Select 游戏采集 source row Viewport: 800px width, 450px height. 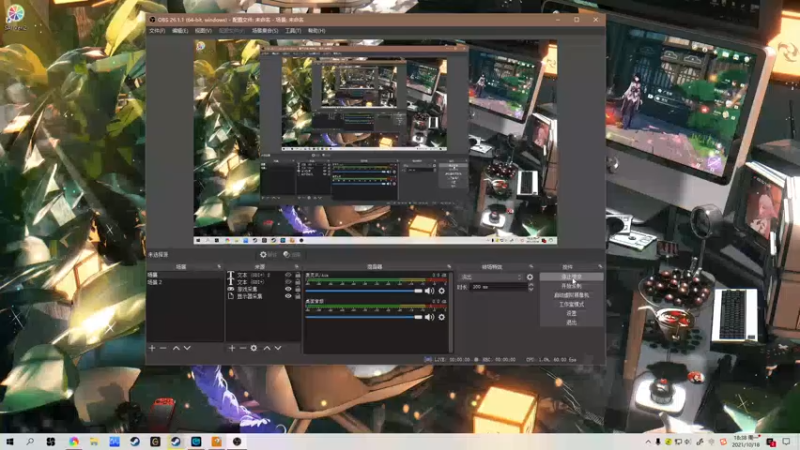(263, 289)
